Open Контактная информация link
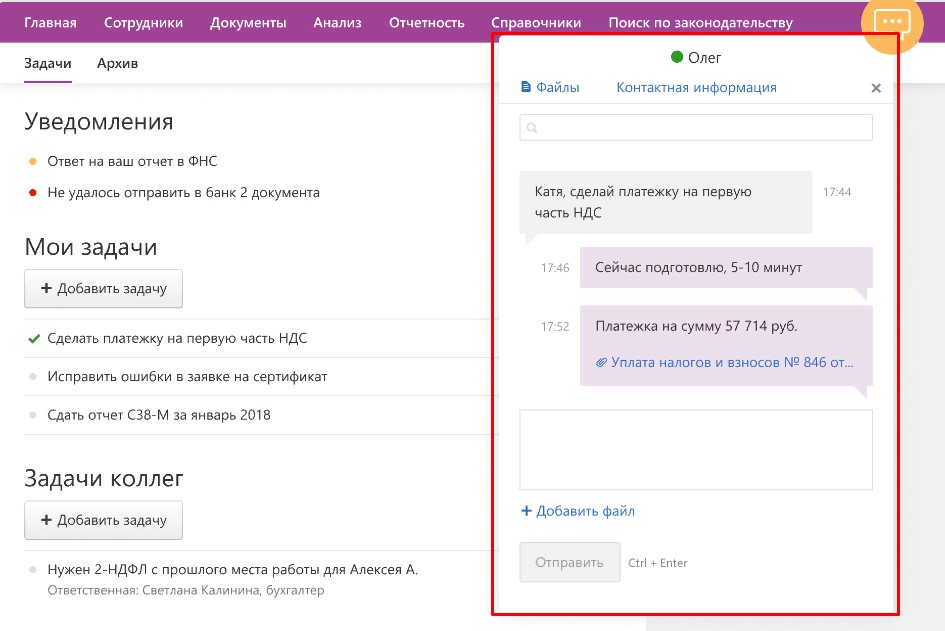This screenshot has height=631, width=945. tap(696, 88)
